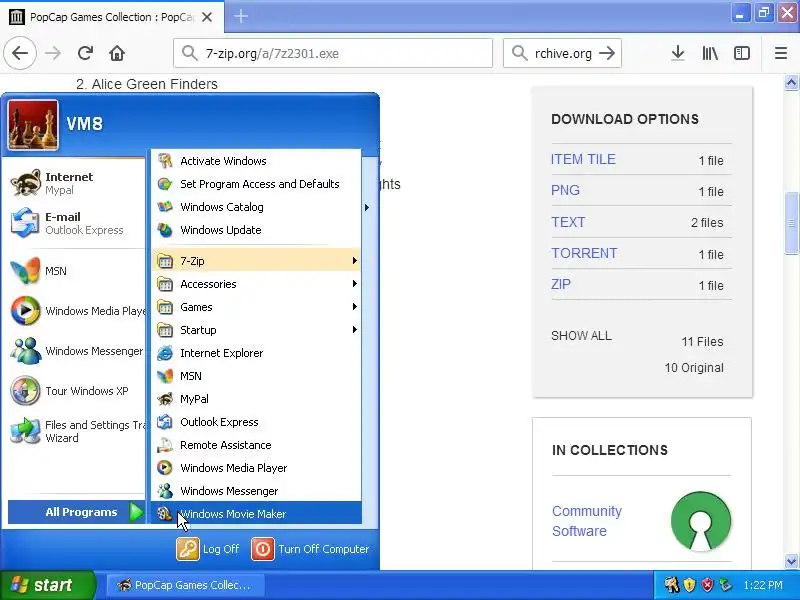Open the ZIP download option
Screen dimensions: 800x600
[x=561, y=284]
